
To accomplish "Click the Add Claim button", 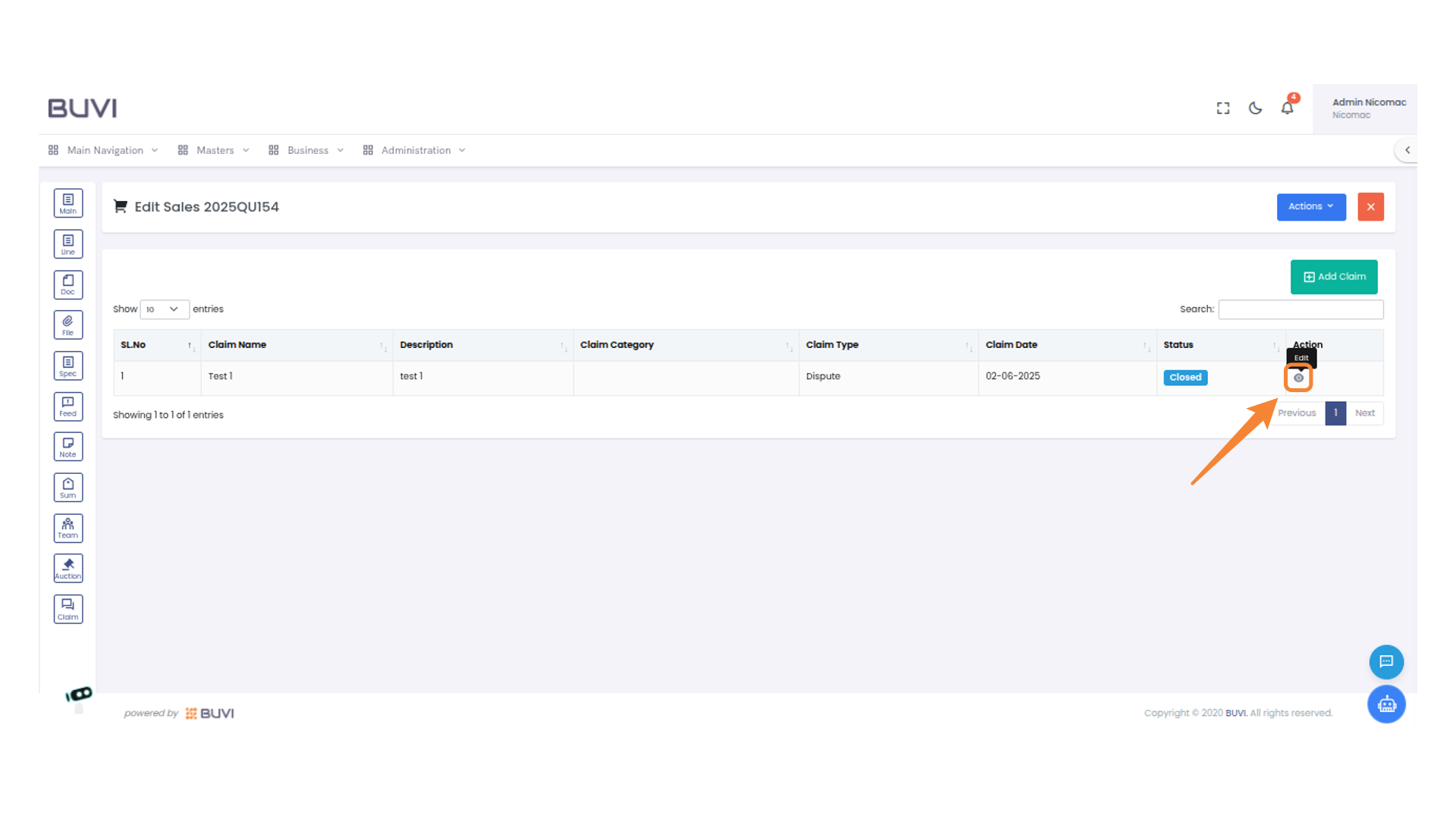I will pyautogui.click(x=1334, y=277).
